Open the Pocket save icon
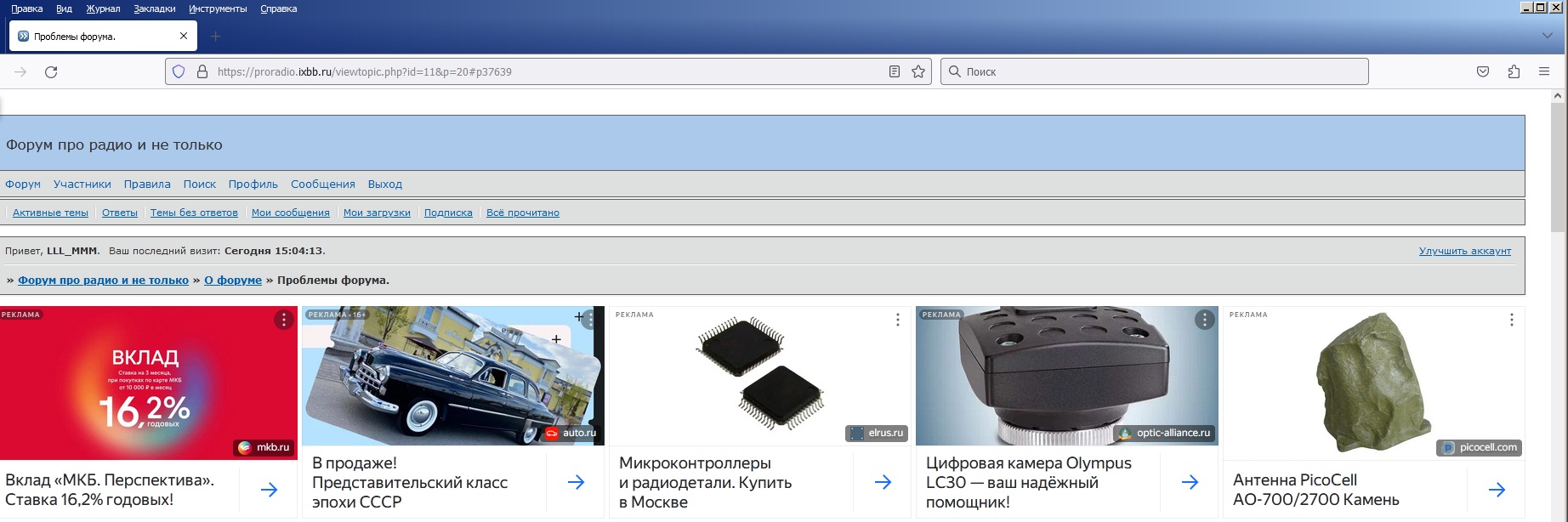Image resolution: width=1568 pixels, height=522 pixels. pos(1483,72)
